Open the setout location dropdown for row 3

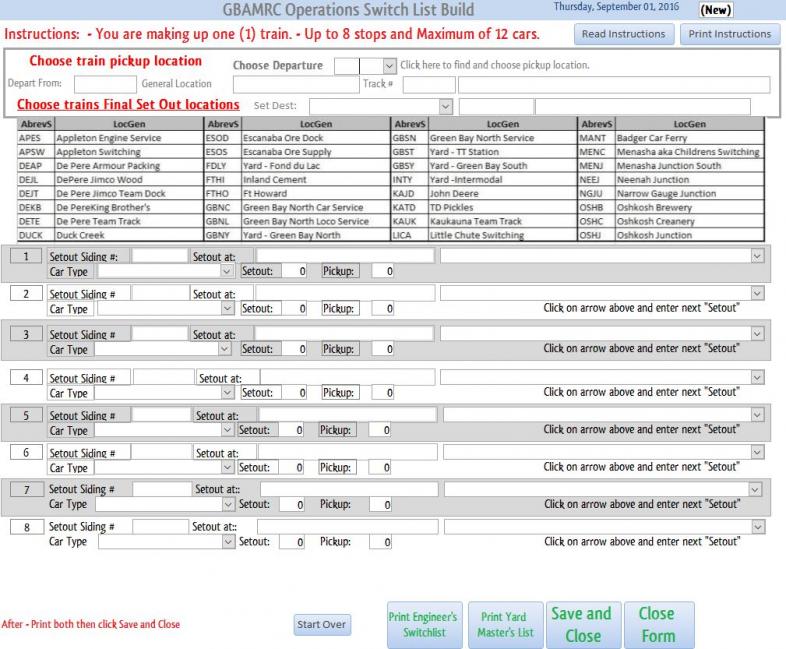(x=757, y=333)
